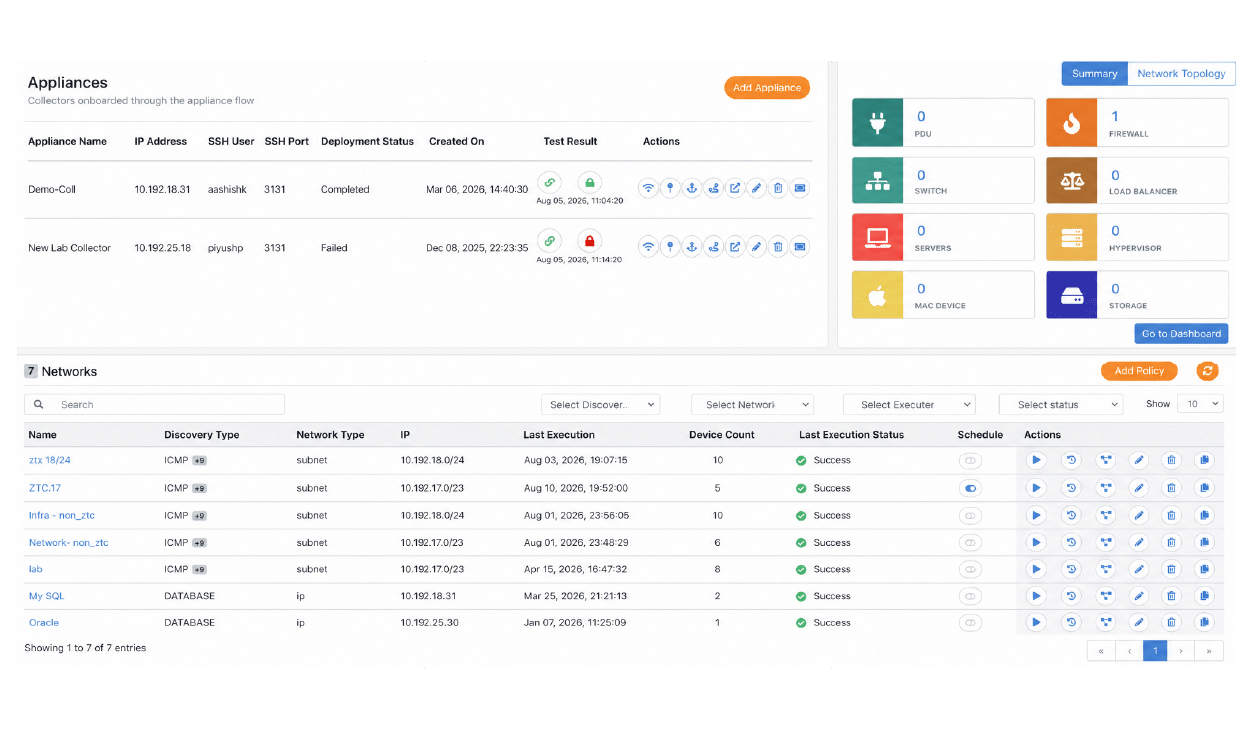This screenshot has height=730, width=1250.
Task: Go to next page in pagination
Action: [x=1182, y=651]
